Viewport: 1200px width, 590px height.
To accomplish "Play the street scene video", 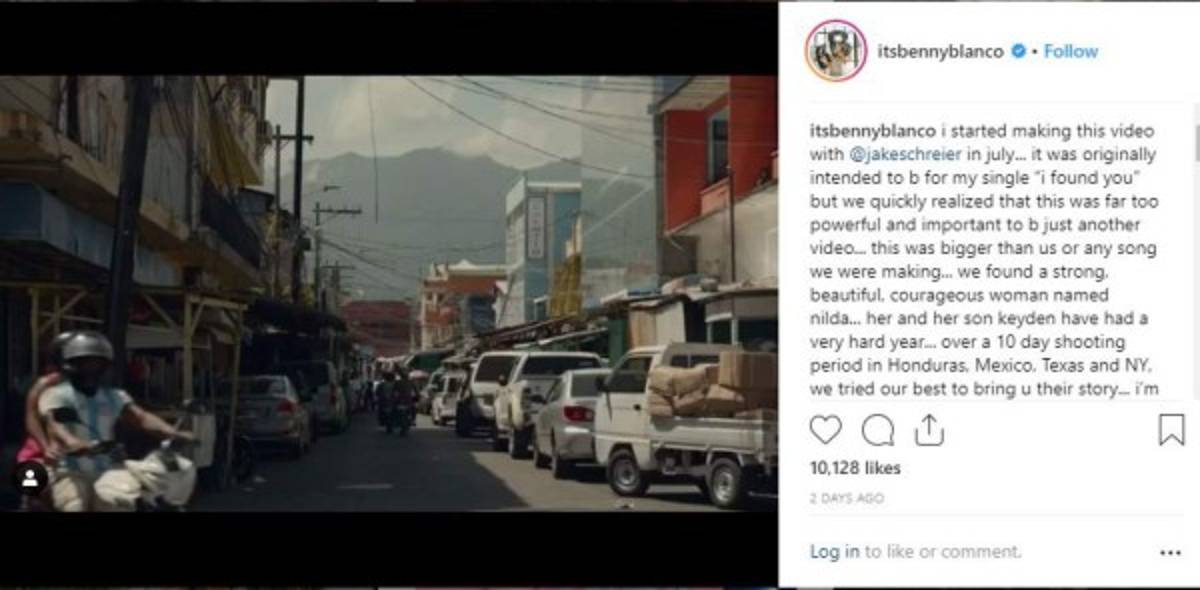I will click(x=389, y=294).
